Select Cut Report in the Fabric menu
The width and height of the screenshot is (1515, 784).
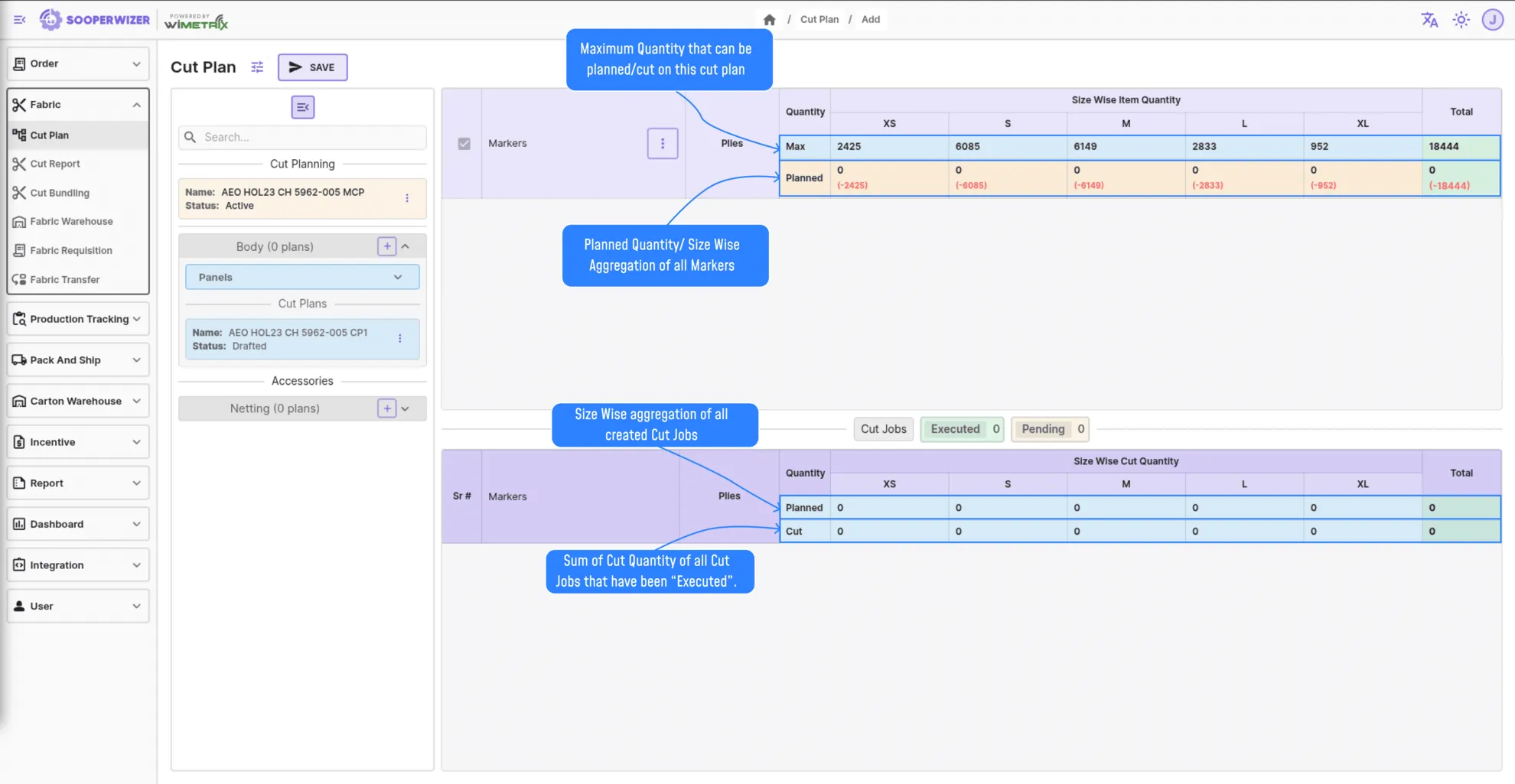pyautogui.click(x=55, y=164)
